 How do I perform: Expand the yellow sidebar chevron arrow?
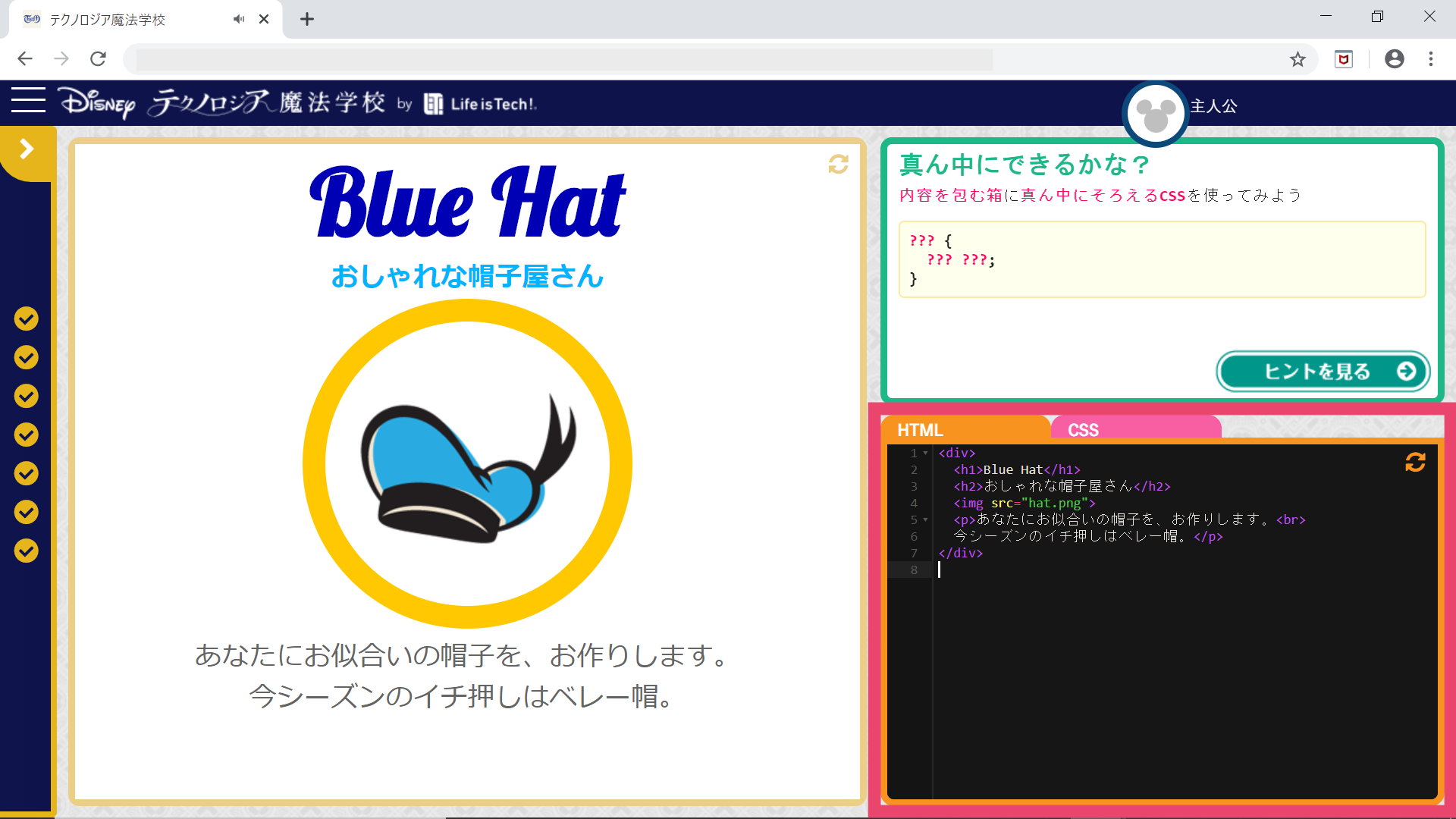coord(27,149)
